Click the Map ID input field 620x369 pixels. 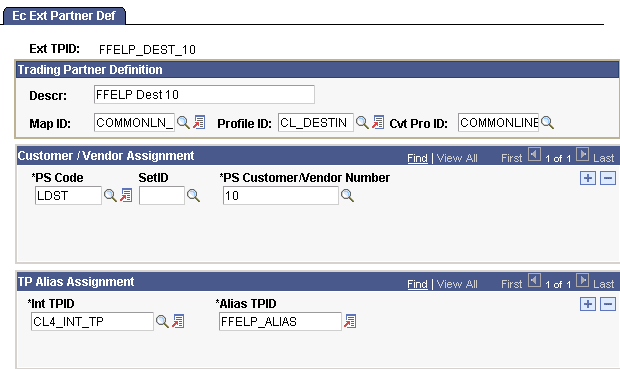click(x=134, y=123)
